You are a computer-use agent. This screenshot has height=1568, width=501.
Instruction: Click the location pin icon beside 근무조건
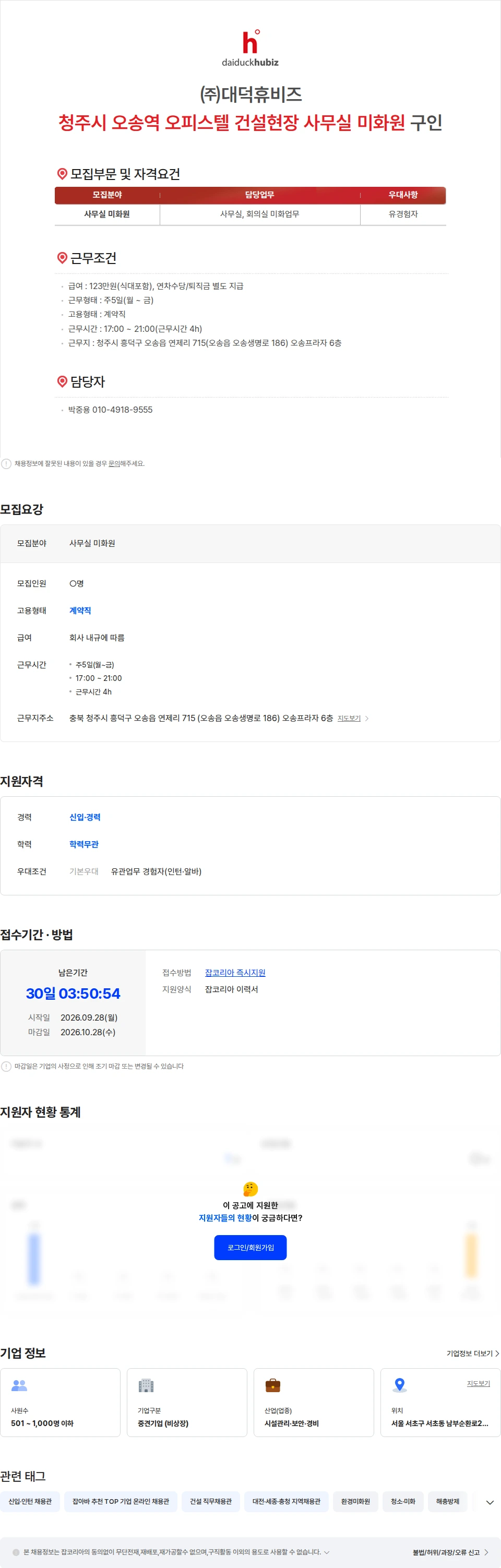[62, 258]
